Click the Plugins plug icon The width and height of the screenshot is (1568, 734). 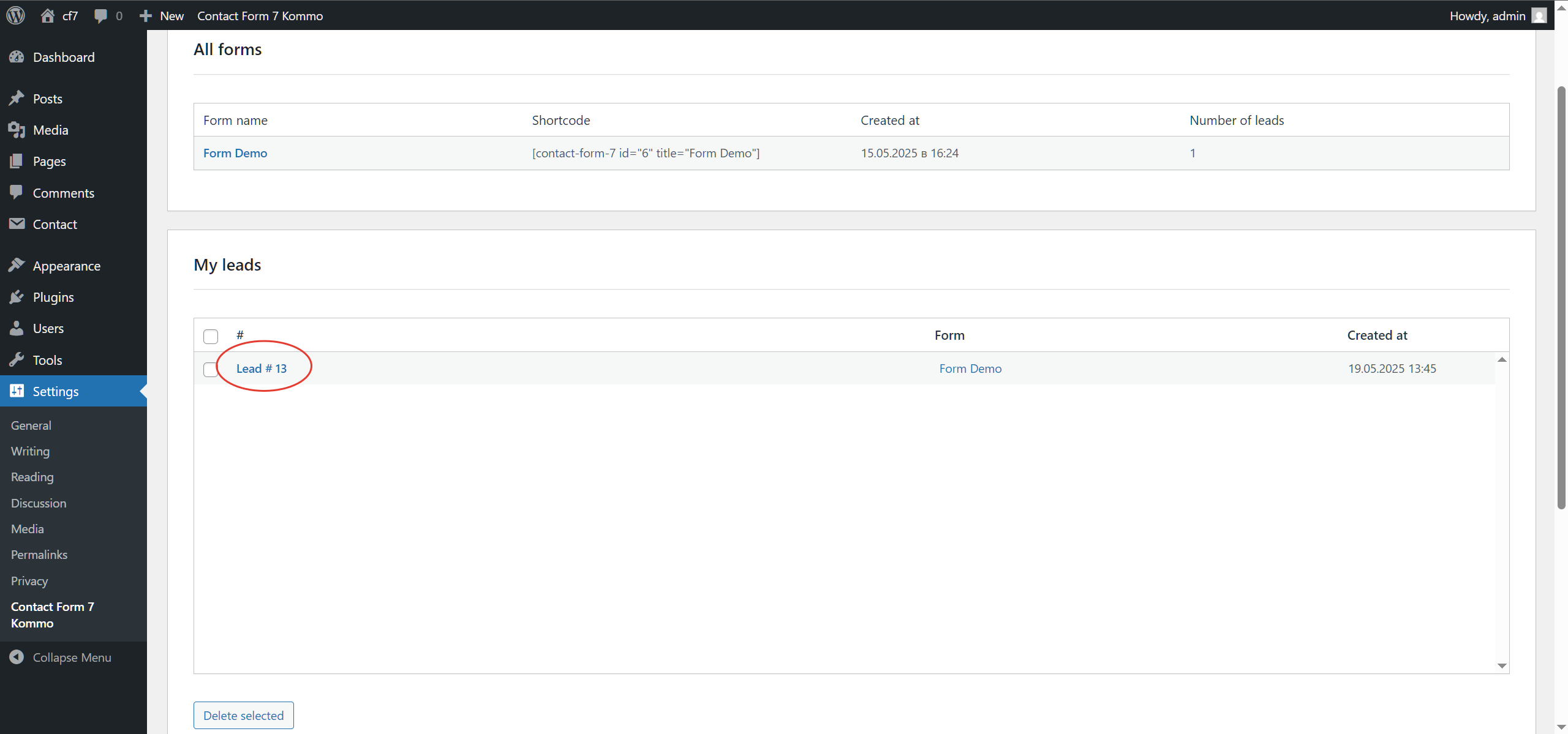[18, 296]
